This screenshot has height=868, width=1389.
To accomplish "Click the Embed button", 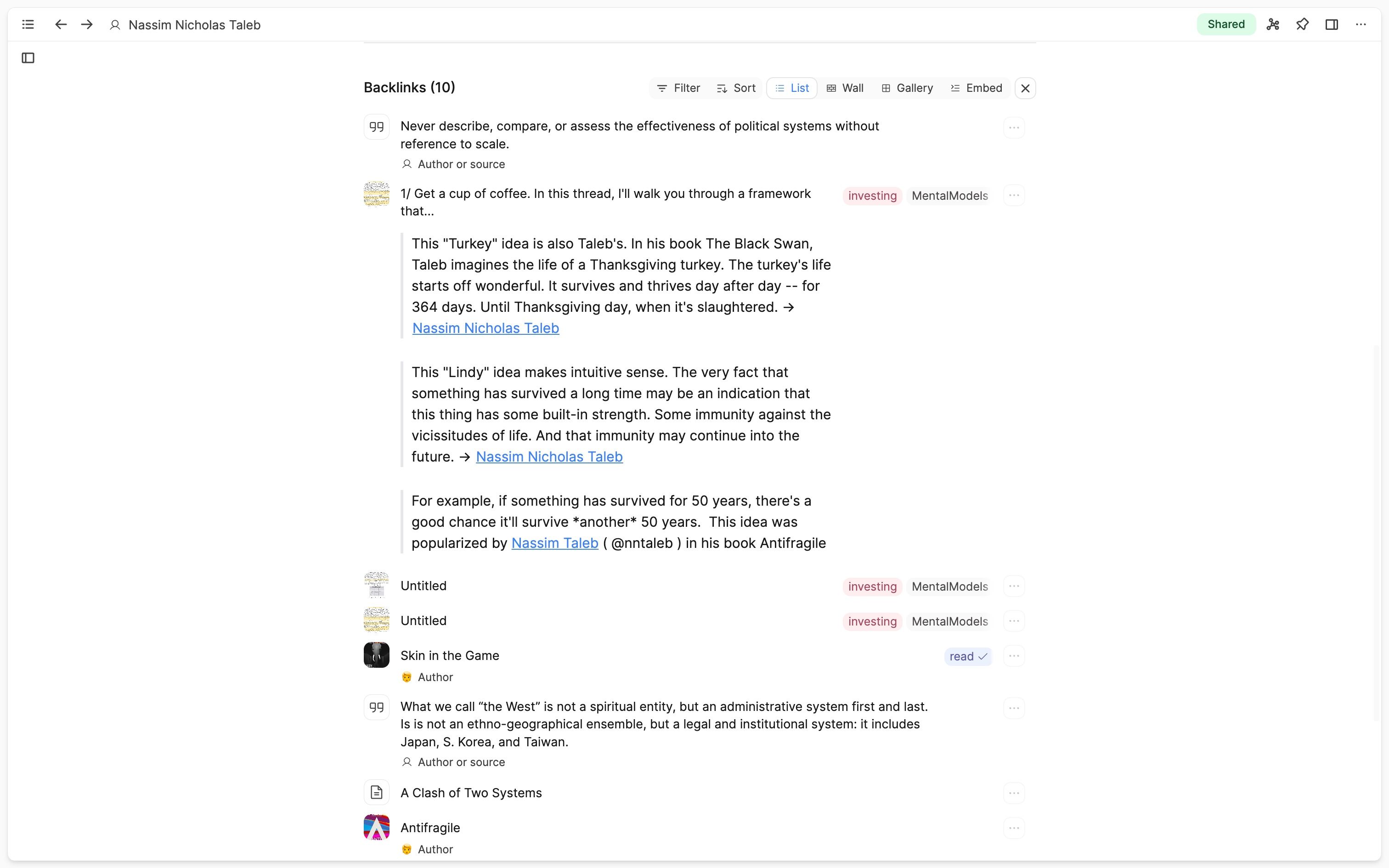I will (x=977, y=88).
